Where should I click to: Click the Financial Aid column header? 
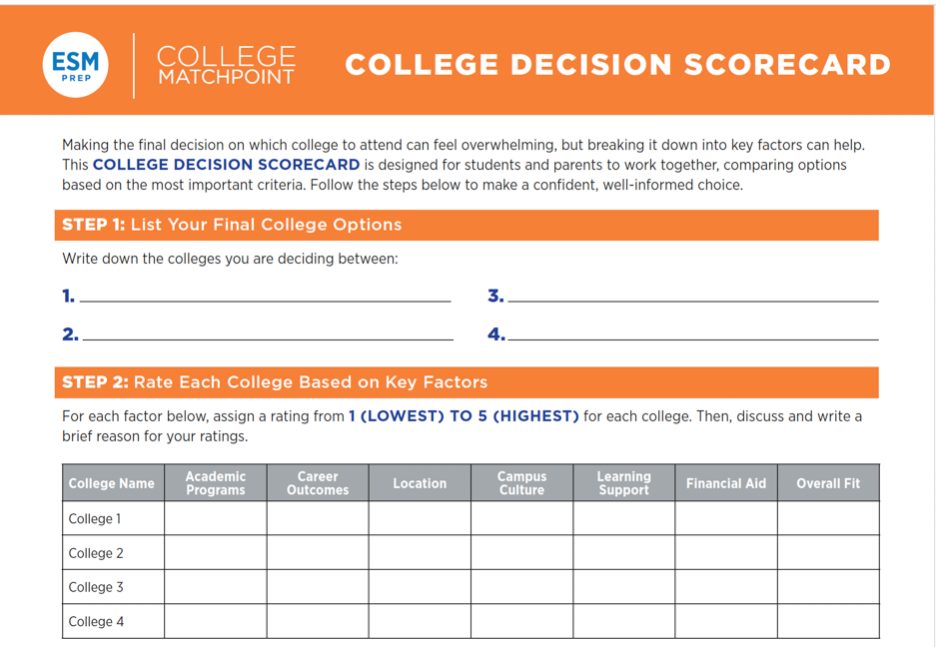tap(726, 483)
